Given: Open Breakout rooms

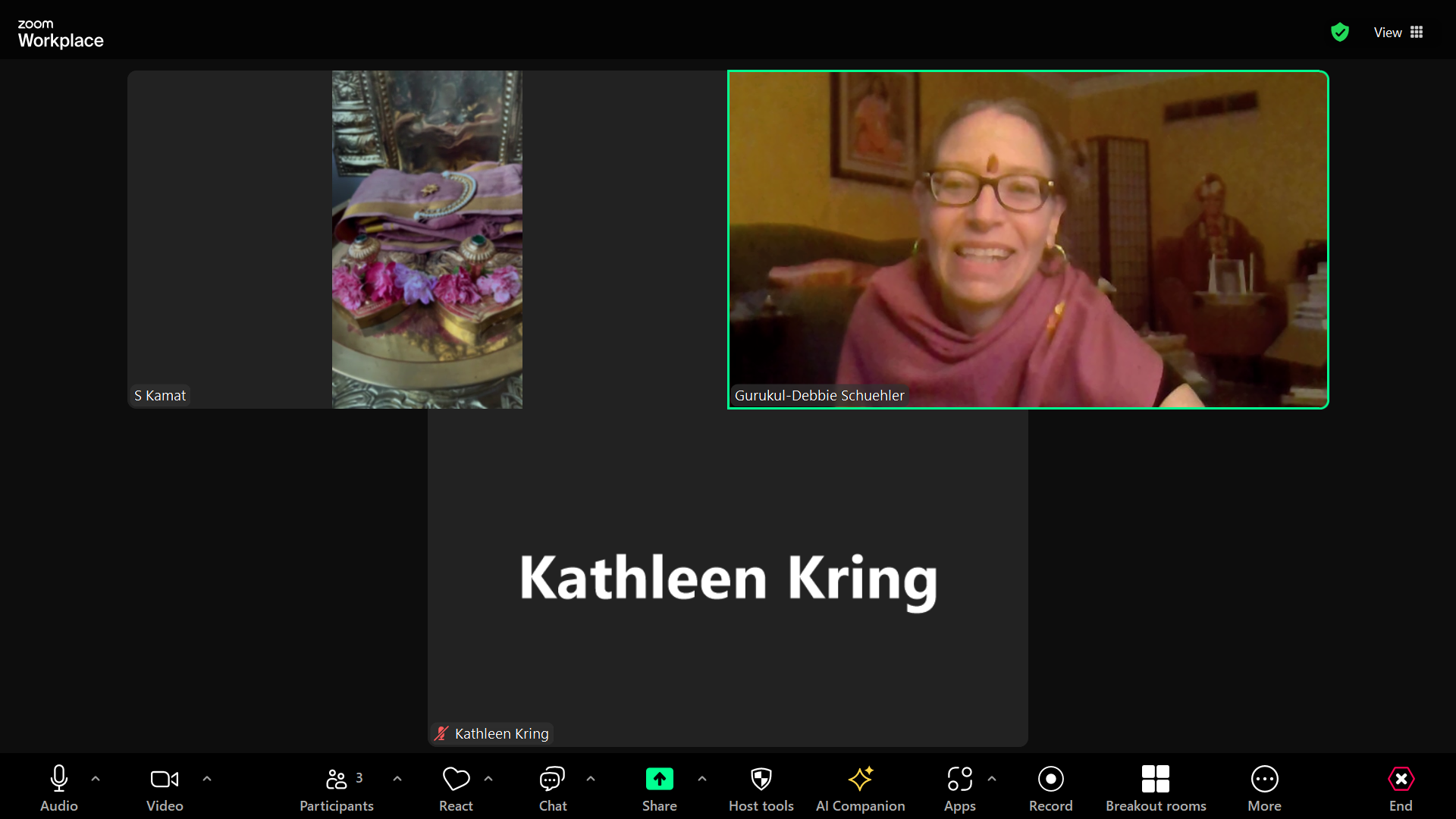Looking at the screenshot, I should 1155,787.
